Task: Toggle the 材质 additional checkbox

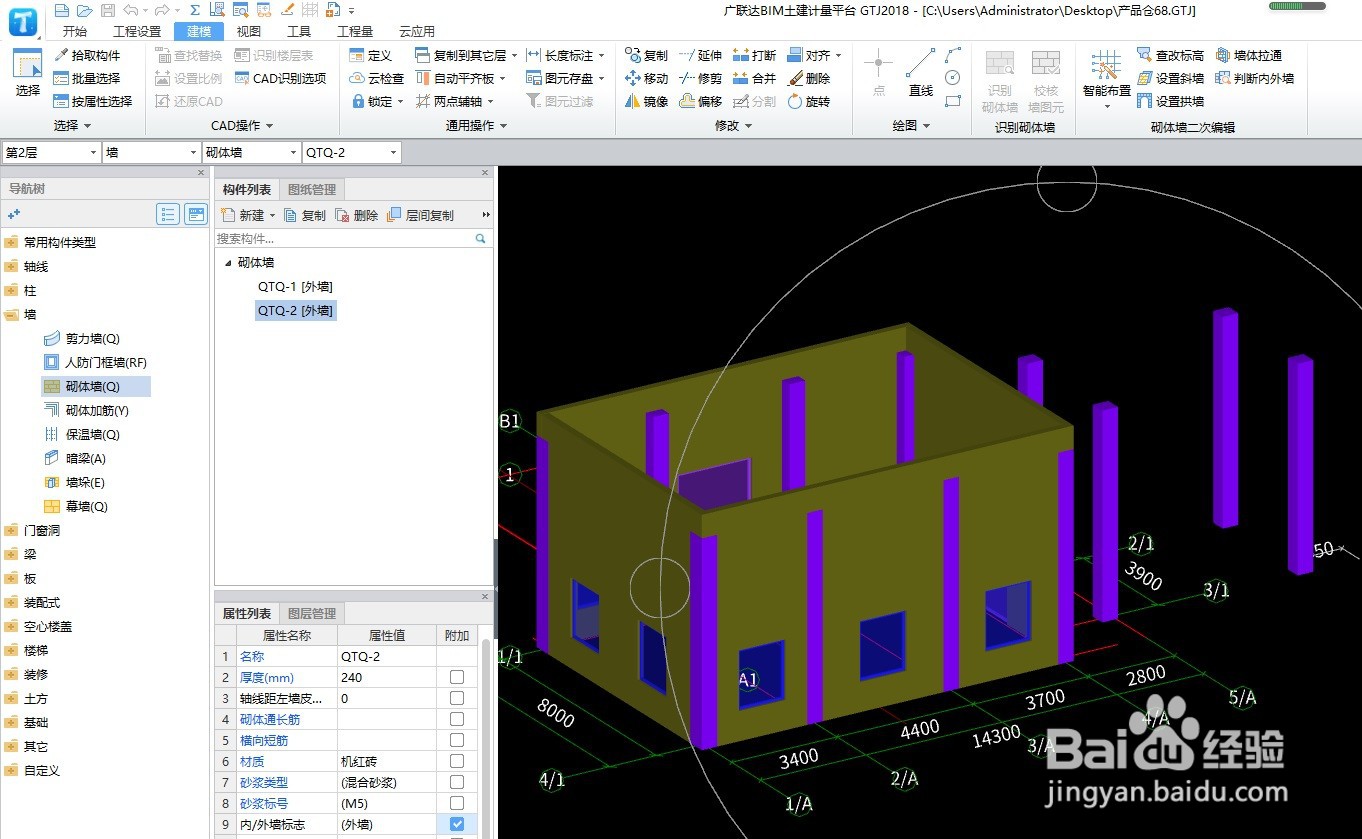Action: [x=457, y=761]
